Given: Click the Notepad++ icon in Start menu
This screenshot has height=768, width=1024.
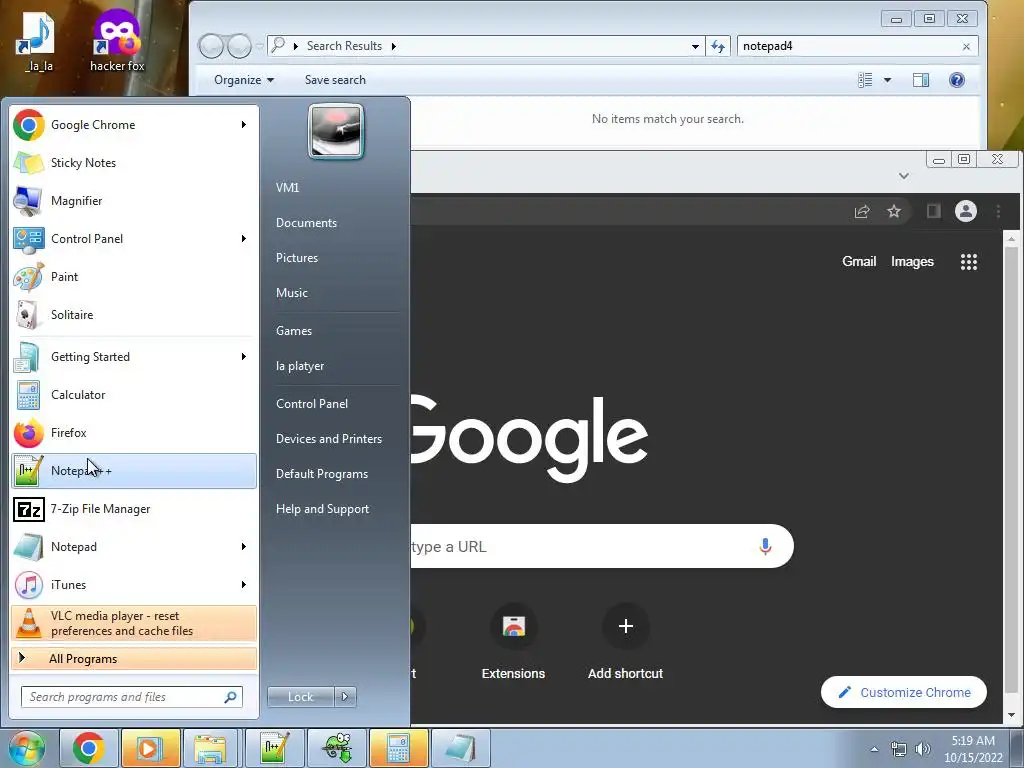Looking at the screenshot, I should (x=28, y=471).
